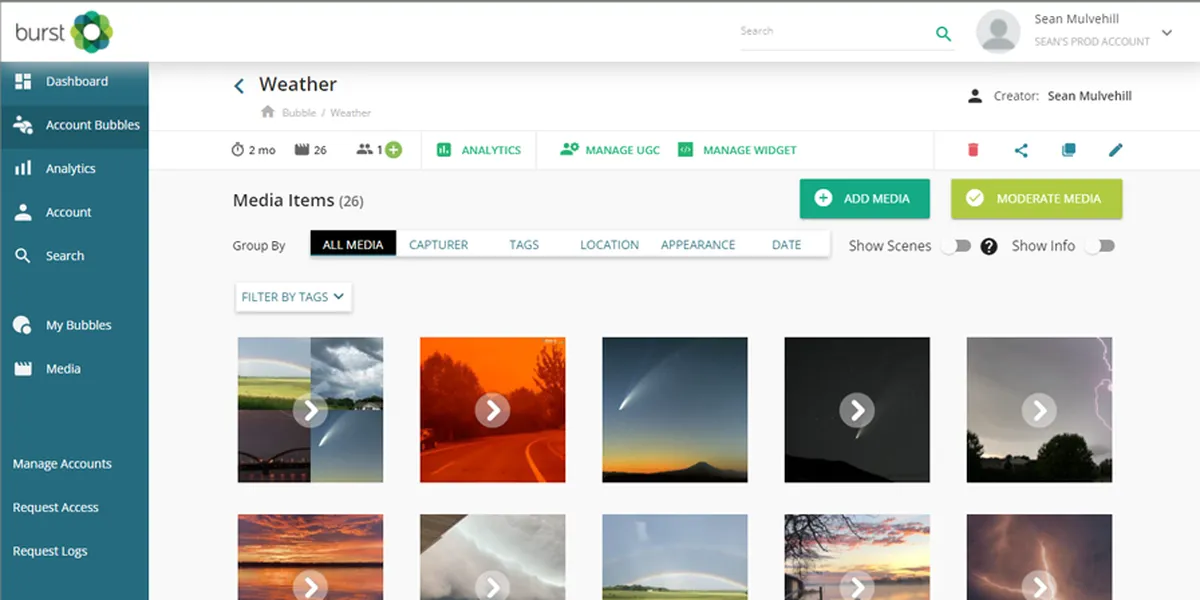This screenshot has width=1200, height=600.
Task: Open the purple lightning bolt thumbnail
Action: pos(1039,557)
